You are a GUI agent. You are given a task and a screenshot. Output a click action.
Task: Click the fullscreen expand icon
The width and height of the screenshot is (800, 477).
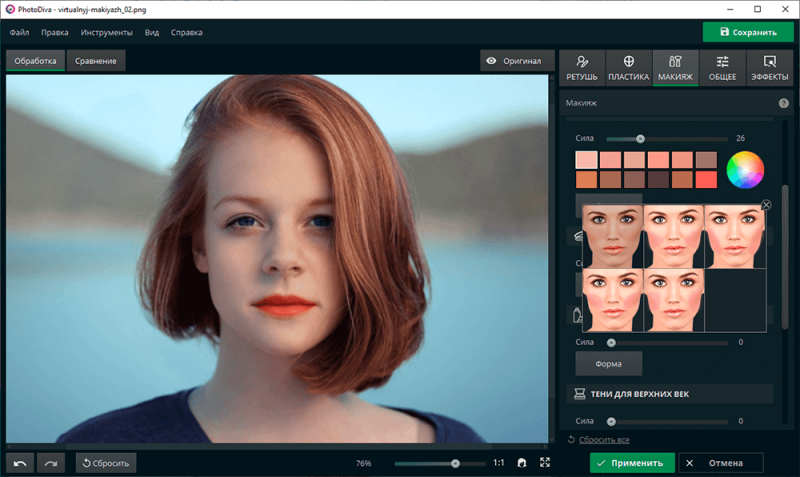[x=545, y=463]
